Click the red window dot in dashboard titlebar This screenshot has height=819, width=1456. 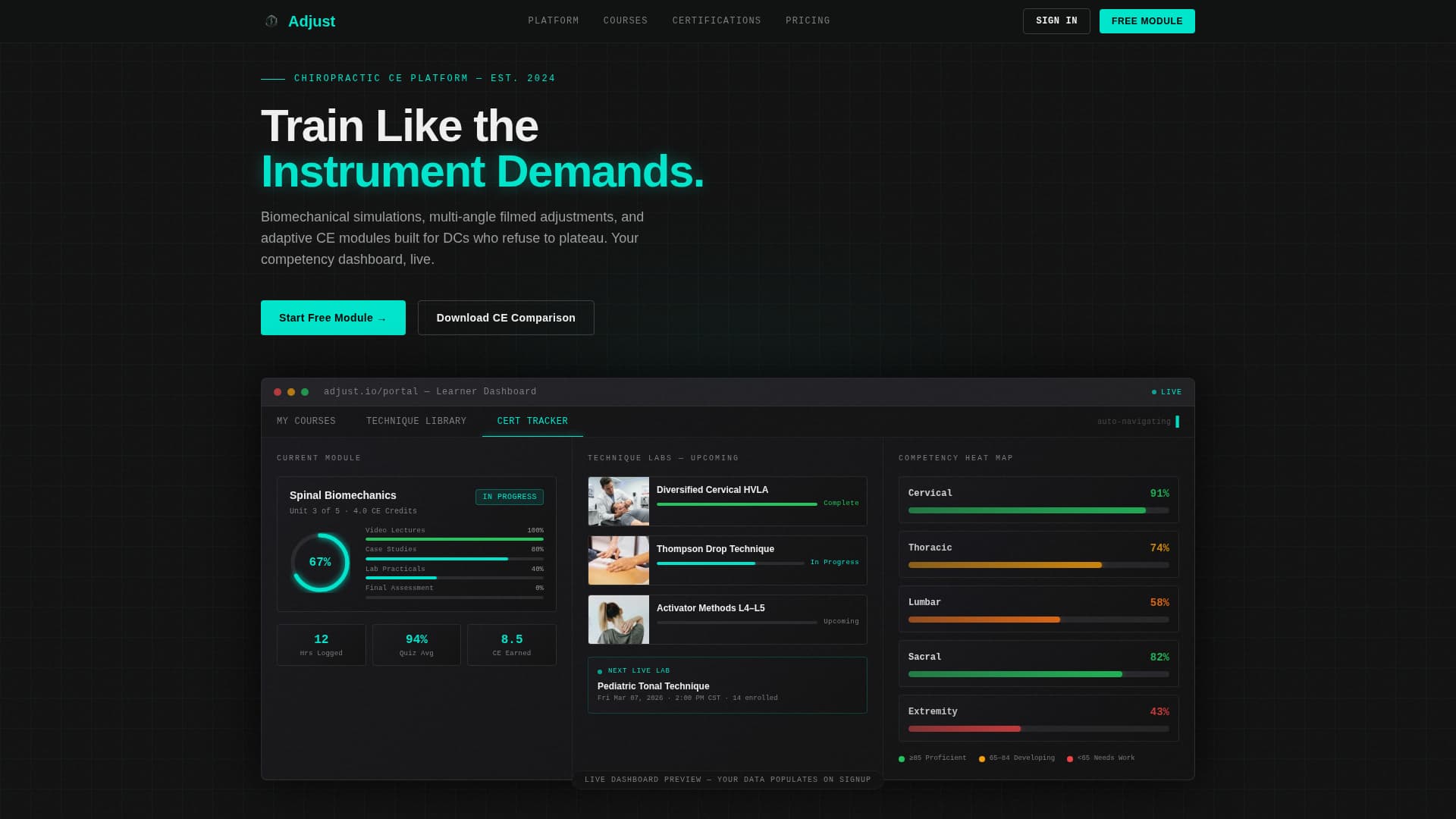[278, 392]
